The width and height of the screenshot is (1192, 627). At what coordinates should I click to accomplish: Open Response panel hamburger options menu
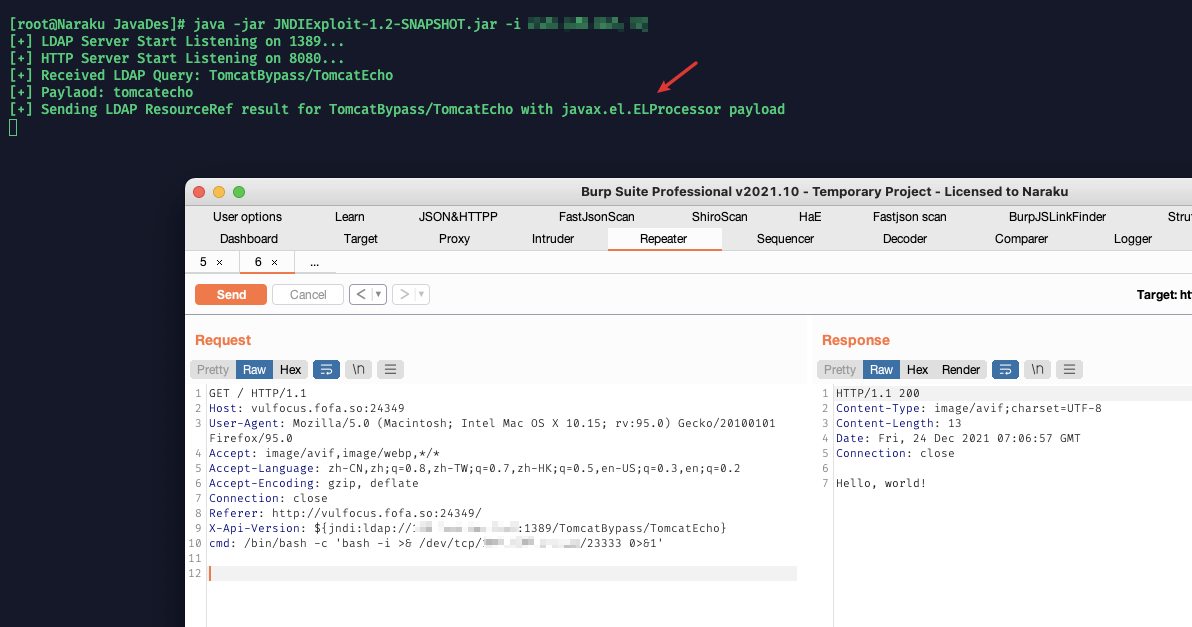[x=1069, y=369]
